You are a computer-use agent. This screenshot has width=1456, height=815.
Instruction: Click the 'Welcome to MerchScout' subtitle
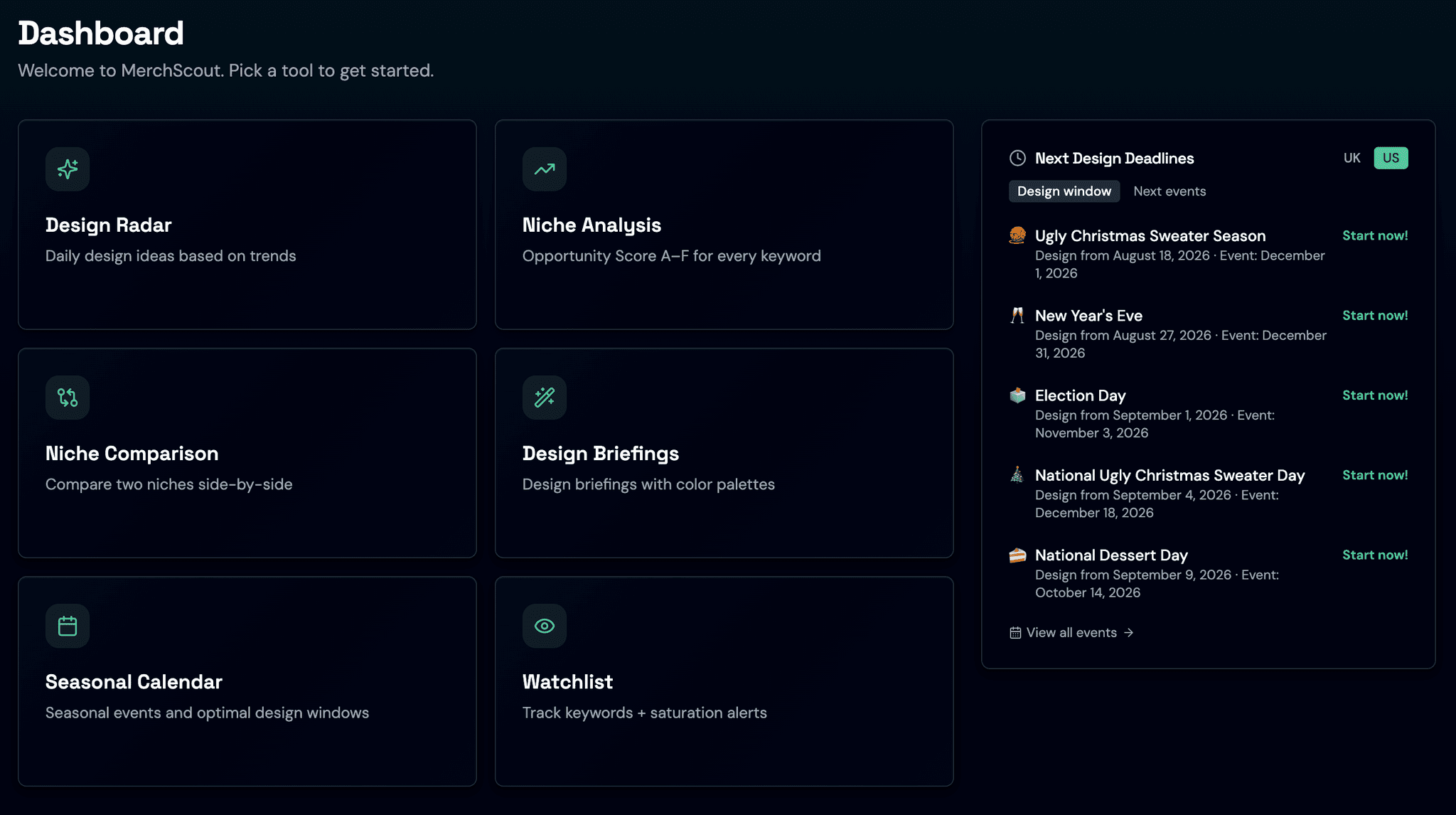225,70
